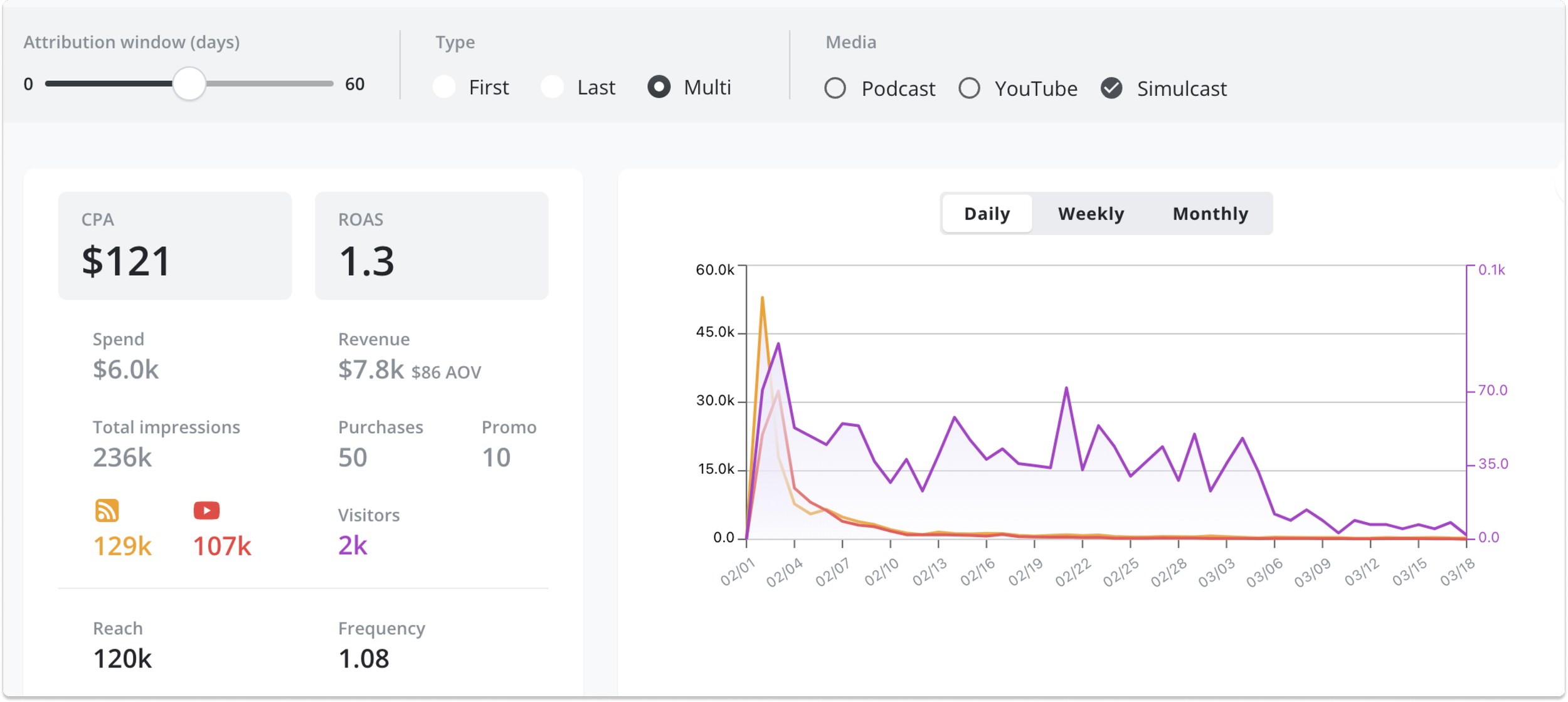Switch to the Monthly chart view
The height and width of the screenshot is (702, 1568).
click(x=1210, y=213)
